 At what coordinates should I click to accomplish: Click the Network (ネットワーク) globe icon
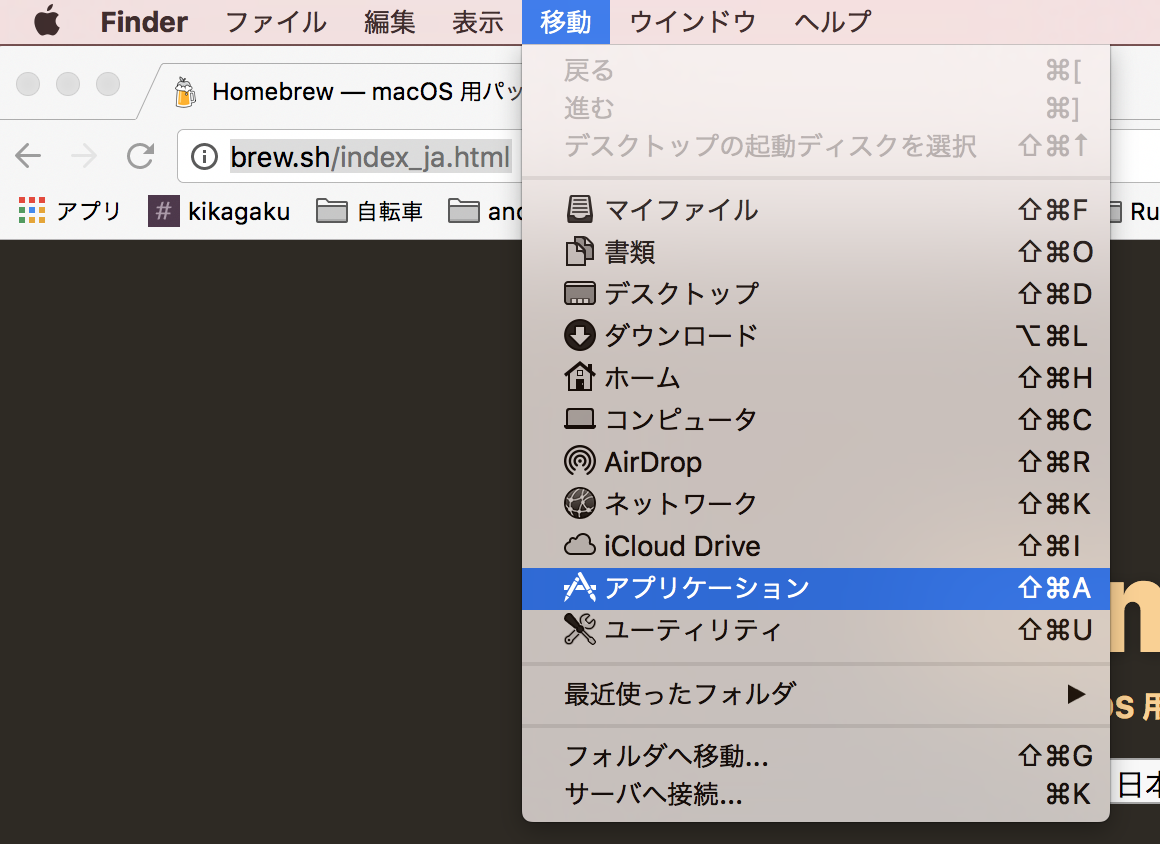tap(579, 503)
